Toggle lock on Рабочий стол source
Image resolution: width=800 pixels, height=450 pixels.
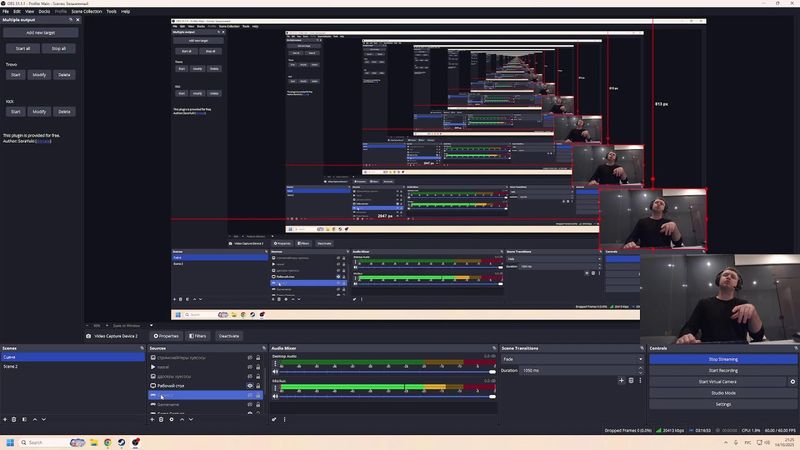[x=258, y=385]
